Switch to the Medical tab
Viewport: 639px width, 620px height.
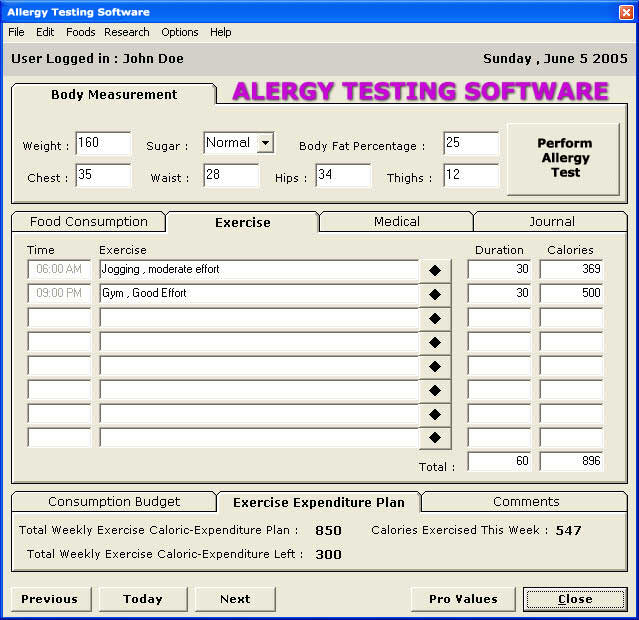[397, 222]
